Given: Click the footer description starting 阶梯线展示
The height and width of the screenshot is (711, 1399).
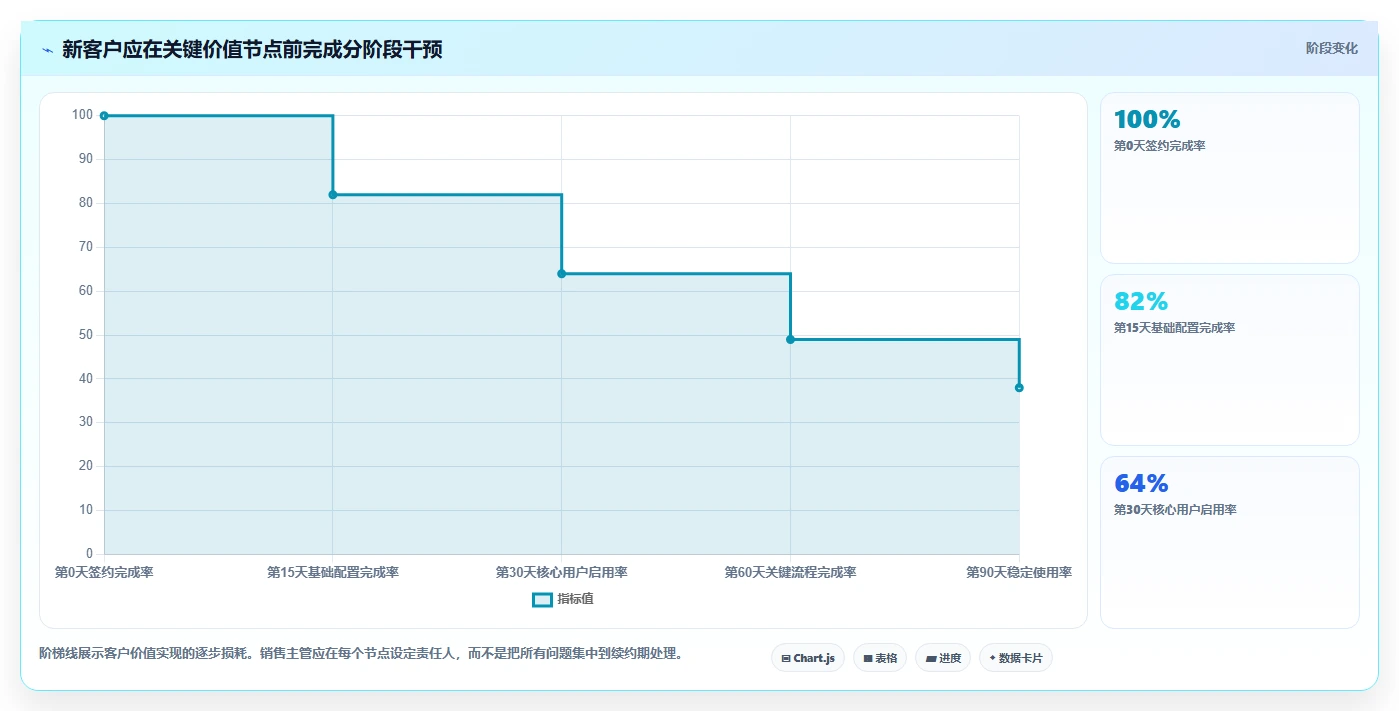Looking at the screenshot, I should pos(361,654).
